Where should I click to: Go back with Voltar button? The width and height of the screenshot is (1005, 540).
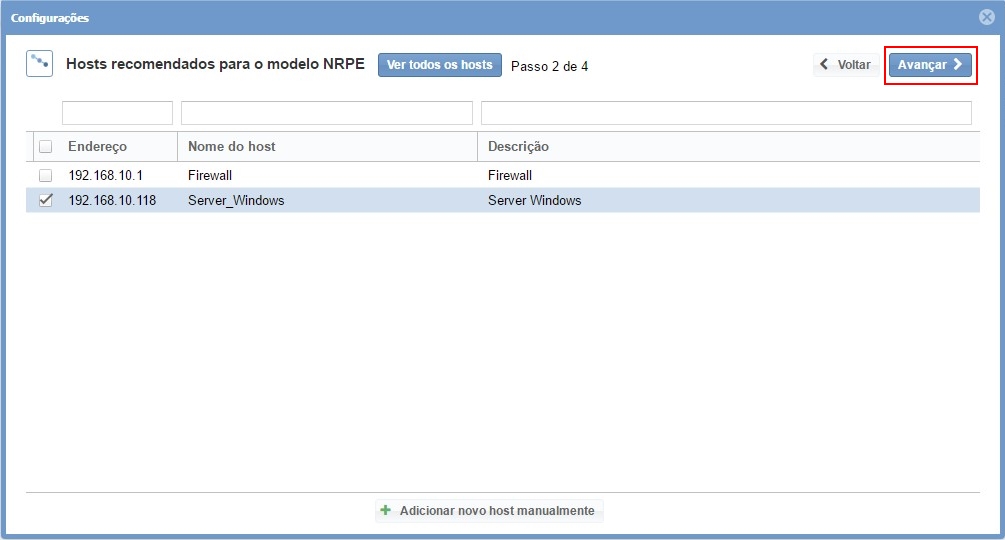845,65
